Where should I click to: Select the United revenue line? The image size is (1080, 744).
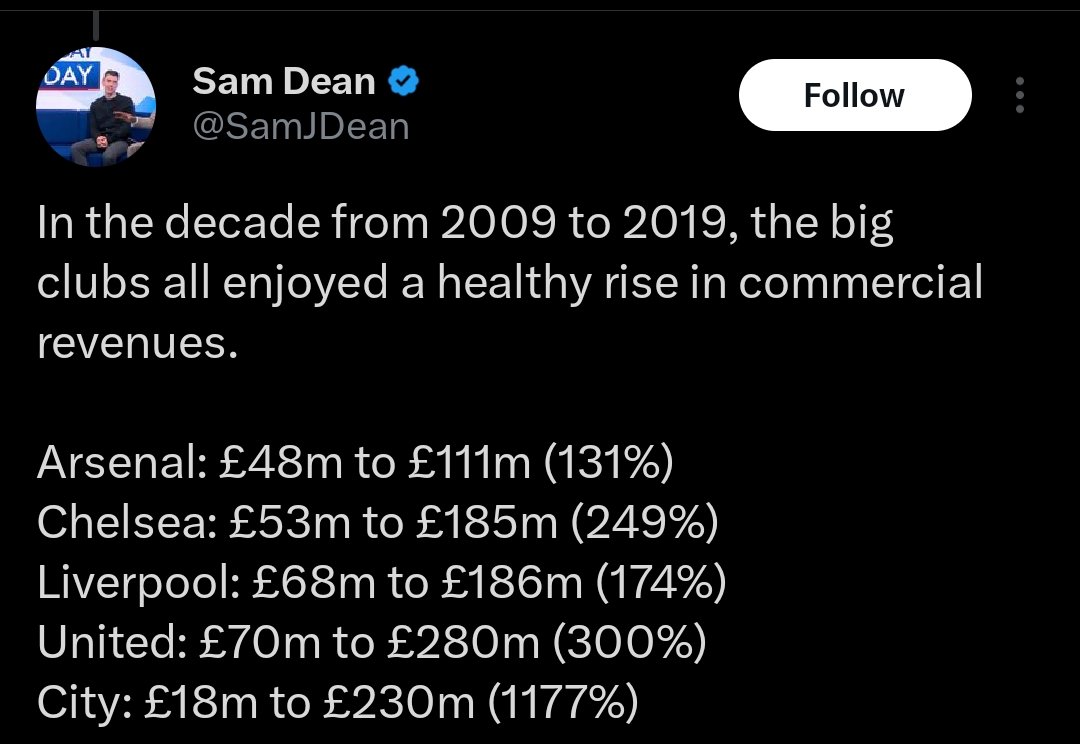(x=372, y=642)
